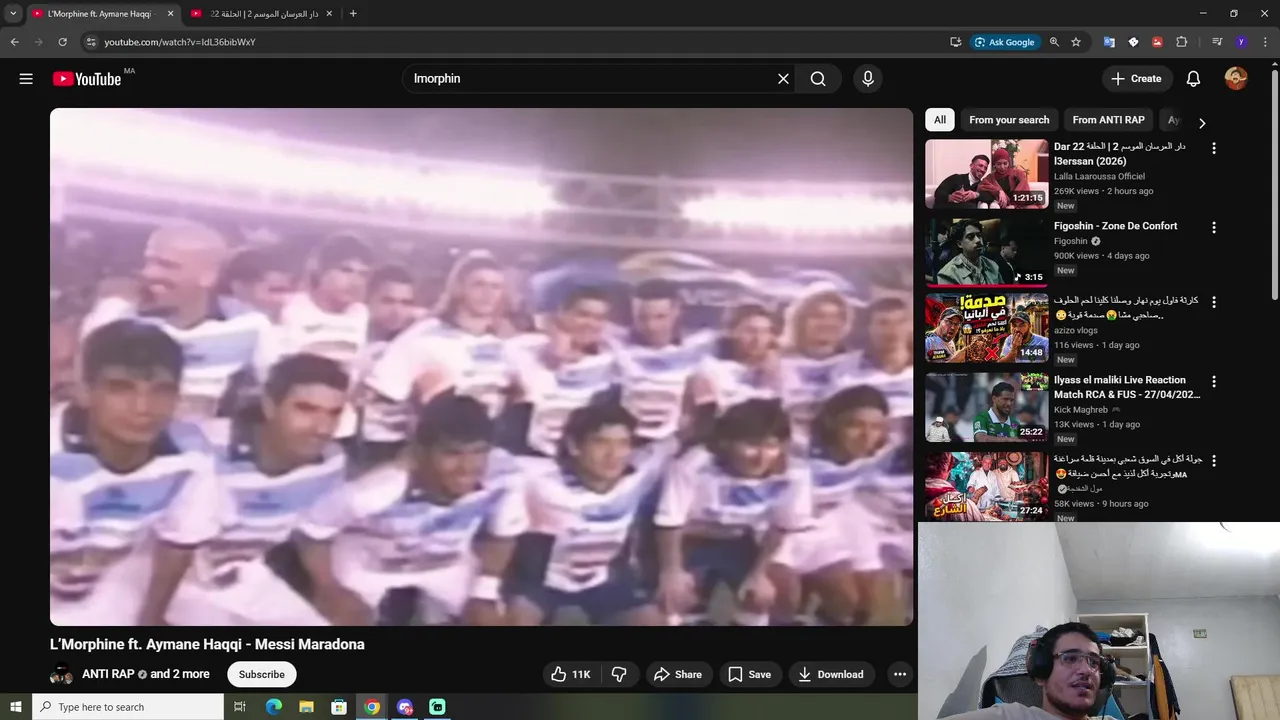Share the video

click(x=678, y=674)
